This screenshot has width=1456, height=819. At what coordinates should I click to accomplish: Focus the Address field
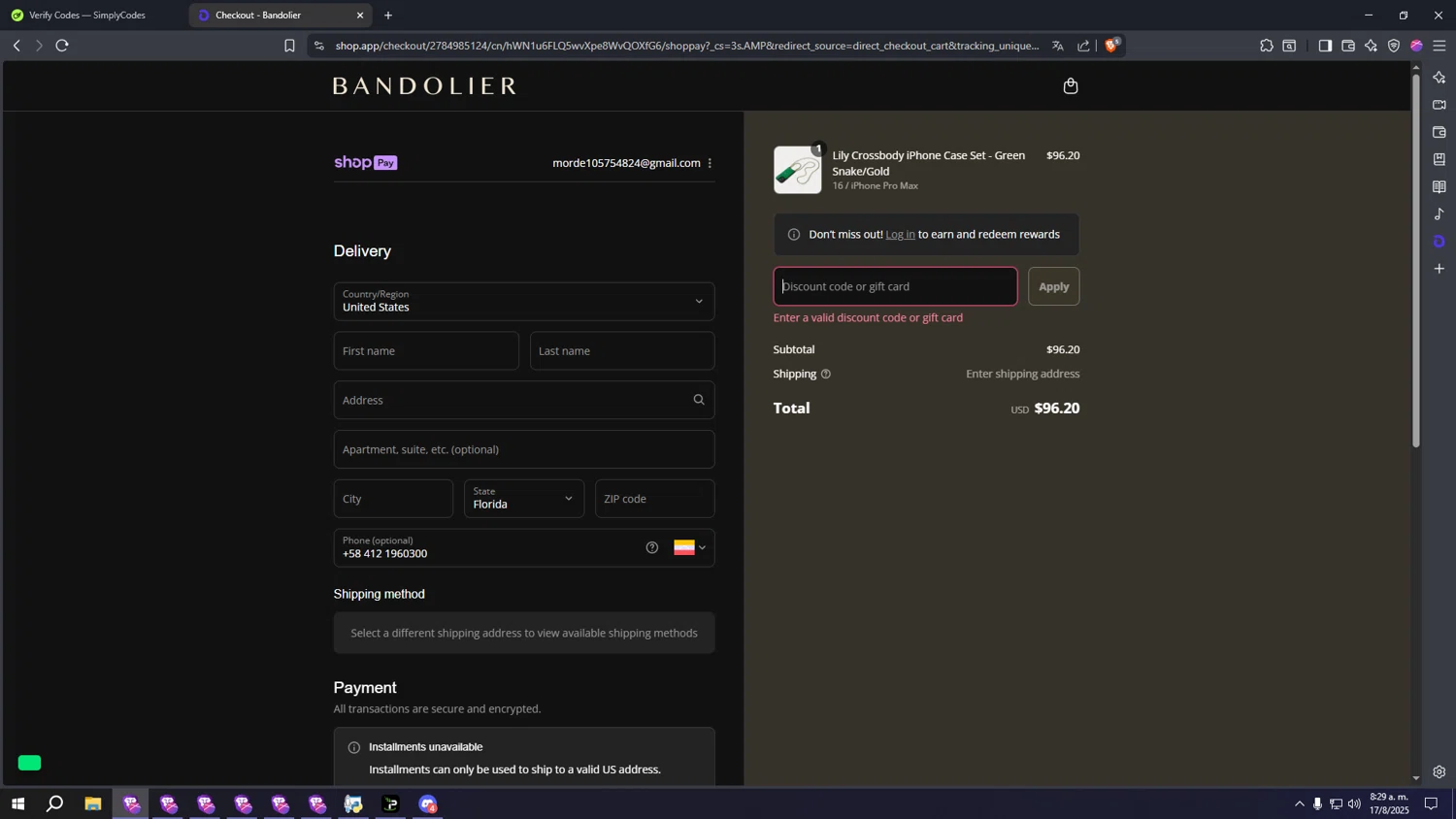coord(524,400)
